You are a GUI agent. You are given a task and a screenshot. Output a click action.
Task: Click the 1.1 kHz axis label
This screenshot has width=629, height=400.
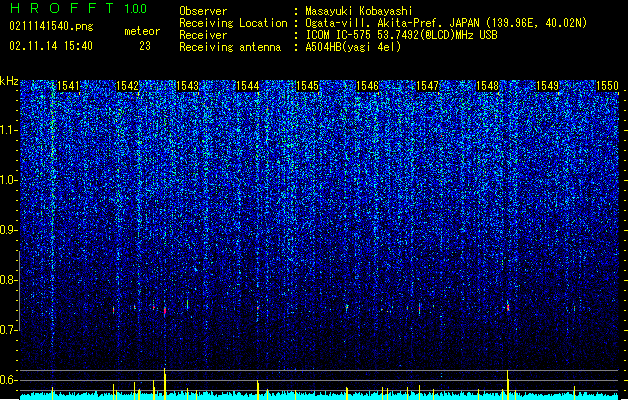coord(8,130)
